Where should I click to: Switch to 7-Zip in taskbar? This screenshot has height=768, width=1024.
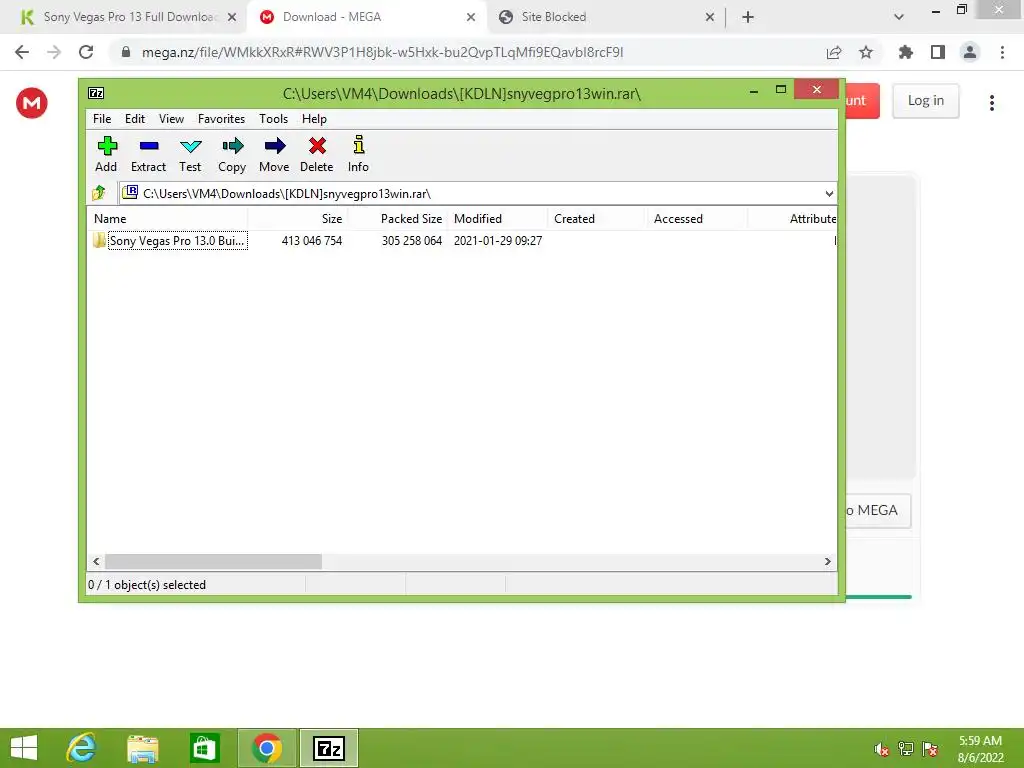click(x=329, y=748)
